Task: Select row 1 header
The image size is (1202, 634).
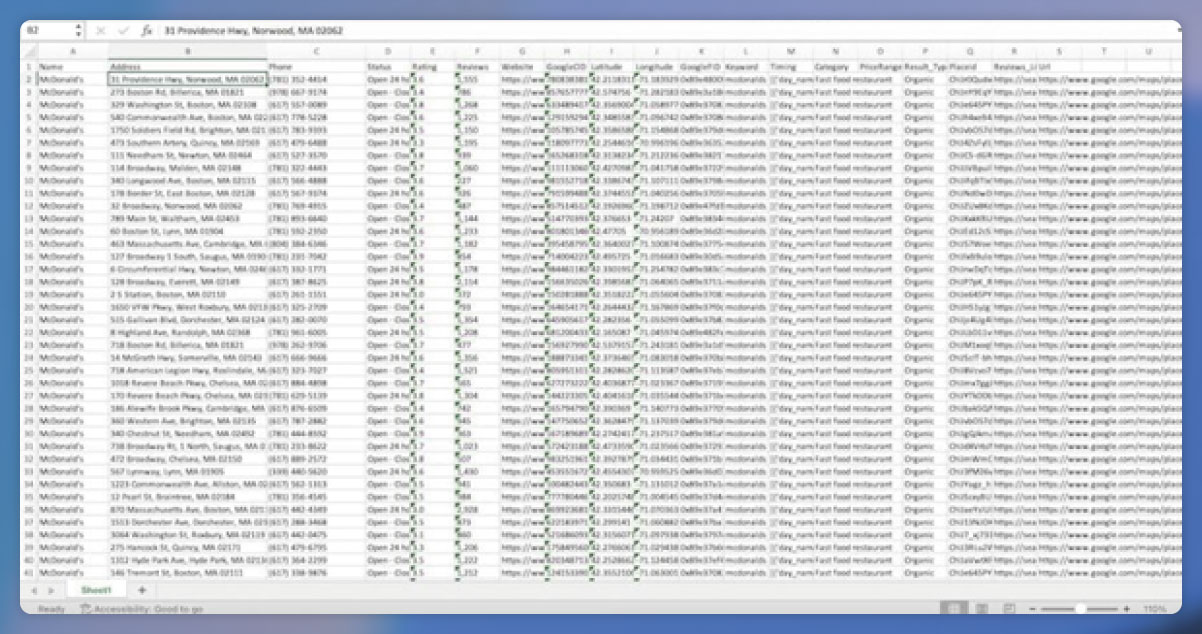Action: pyautogui.click(x=29, y=66)
